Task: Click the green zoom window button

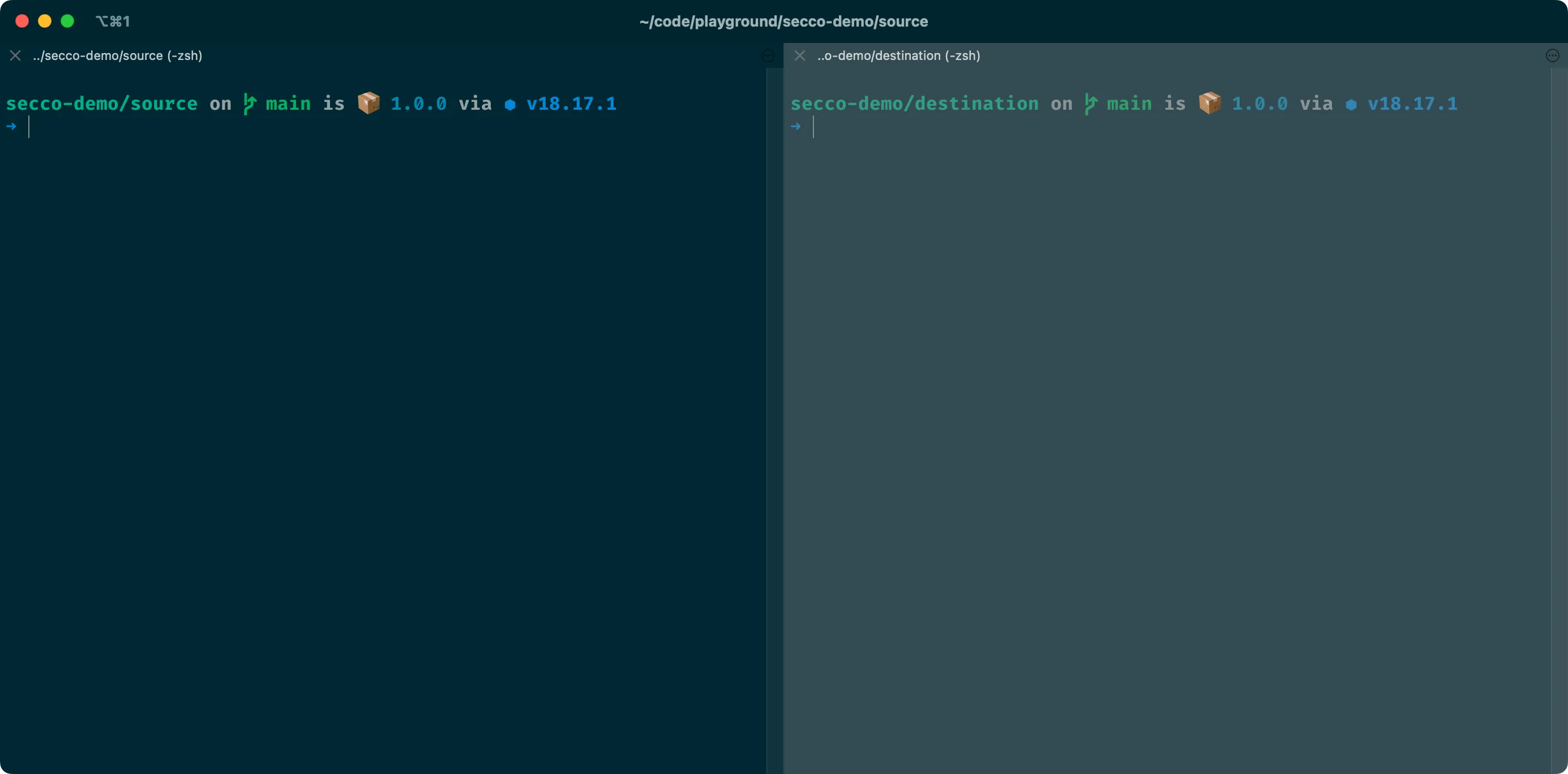Action: [67, 21]
